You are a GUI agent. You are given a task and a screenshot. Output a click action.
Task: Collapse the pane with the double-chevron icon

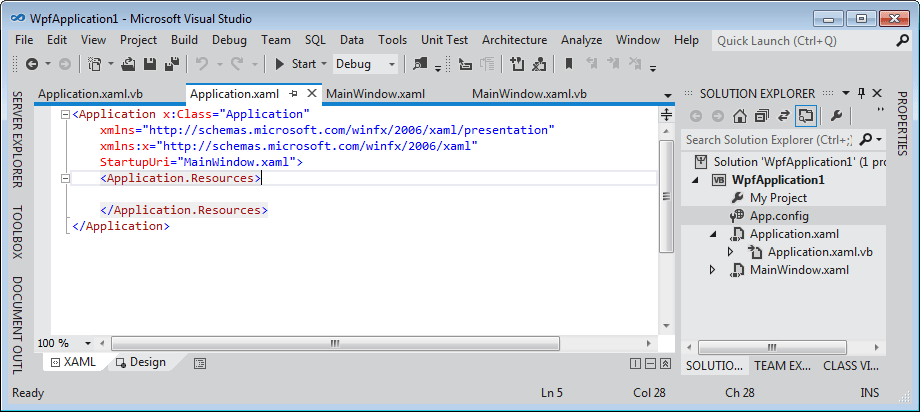[665, 363]
